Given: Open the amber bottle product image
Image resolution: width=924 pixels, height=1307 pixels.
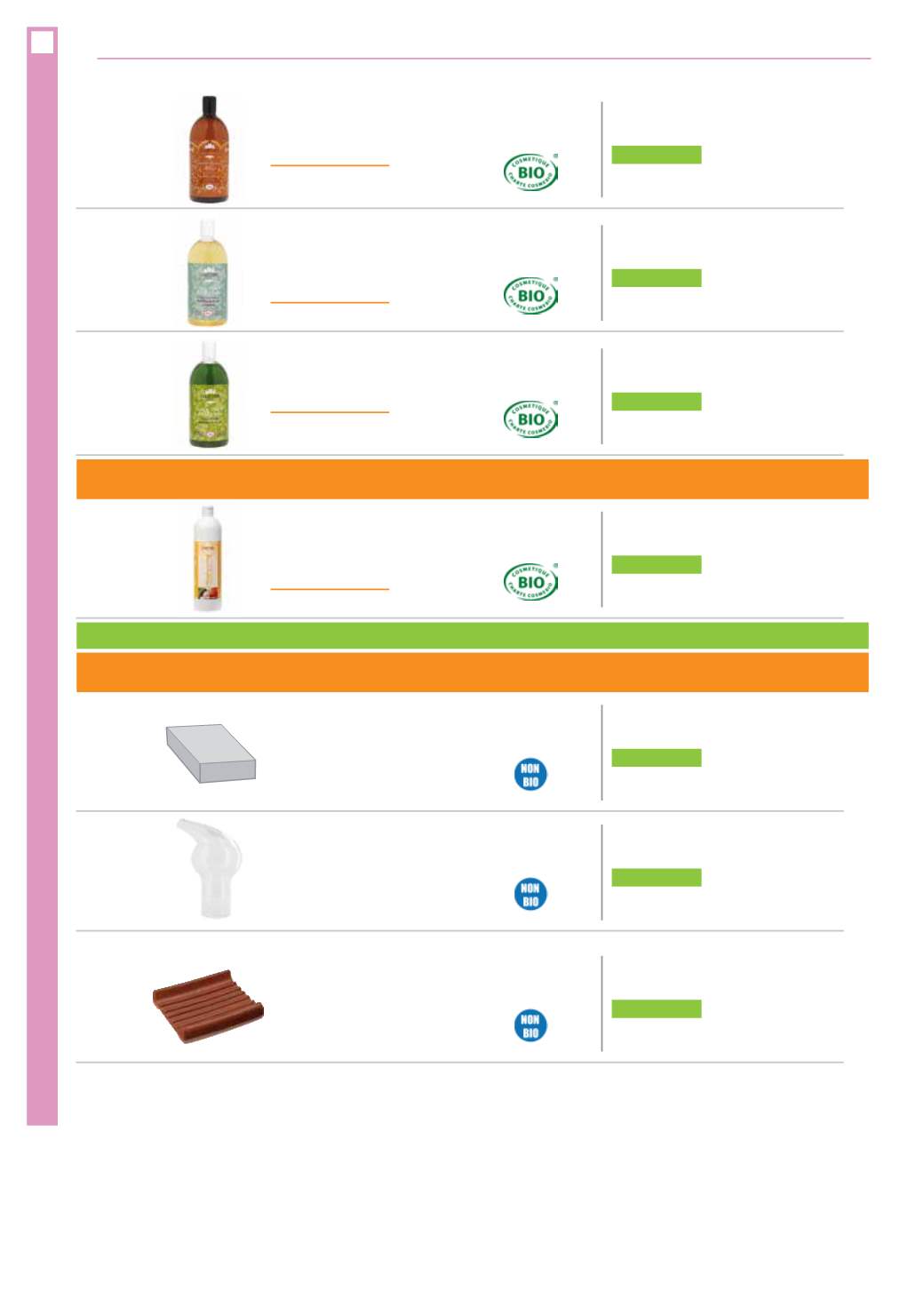Looking at the screenshot, I should 209,149.
